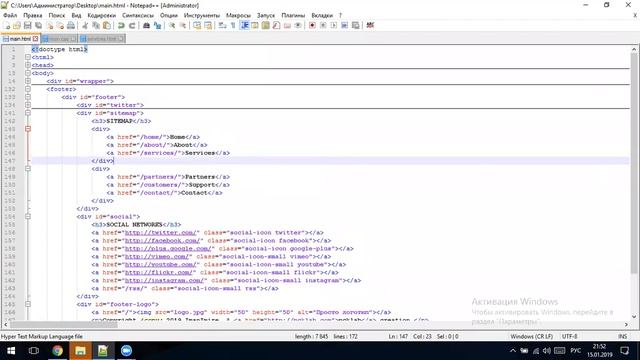
Task: Collapse the body tag fold marker
Action: [28, 73]
